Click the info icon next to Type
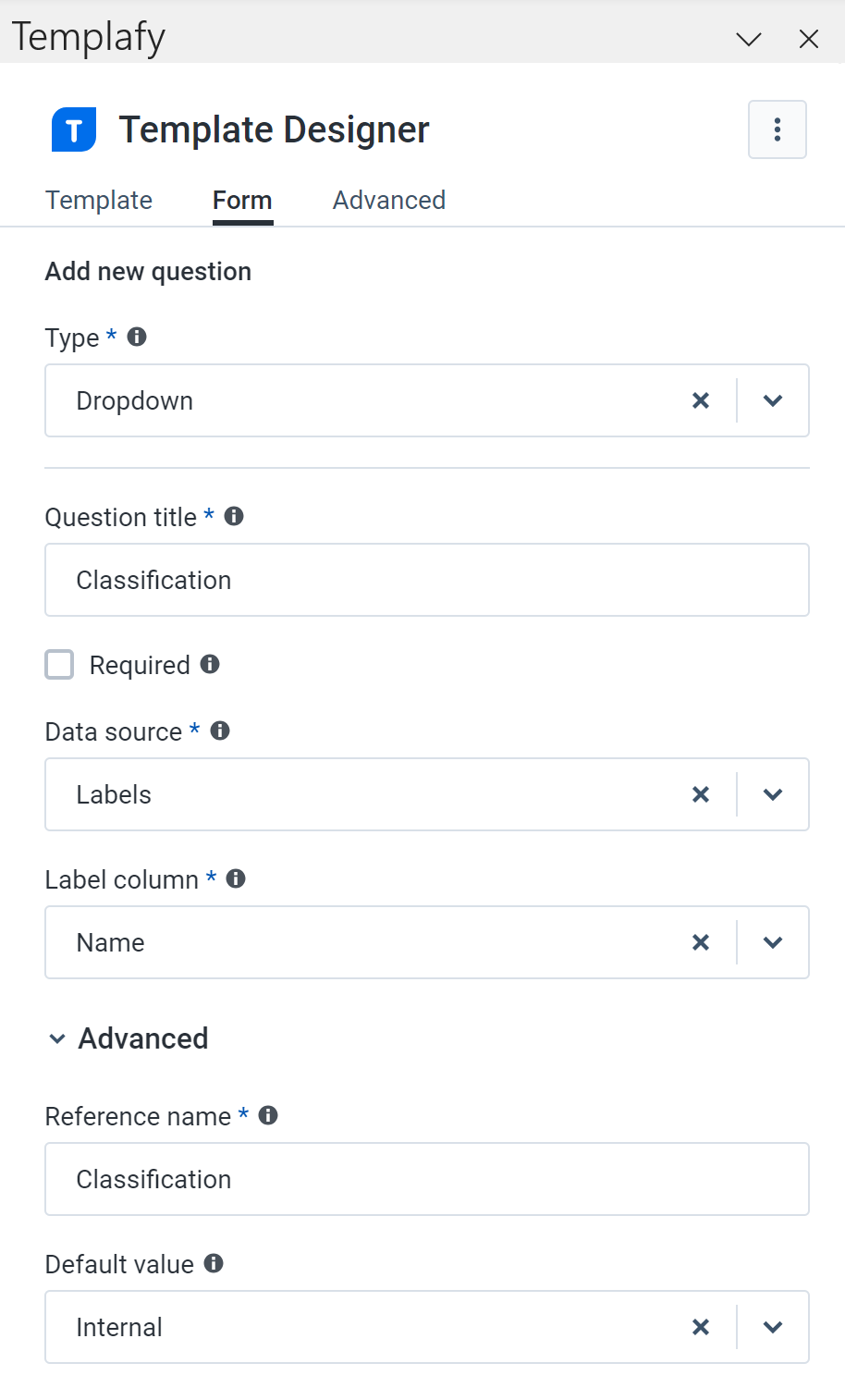 pyautogui.click(x=135, y=337)
